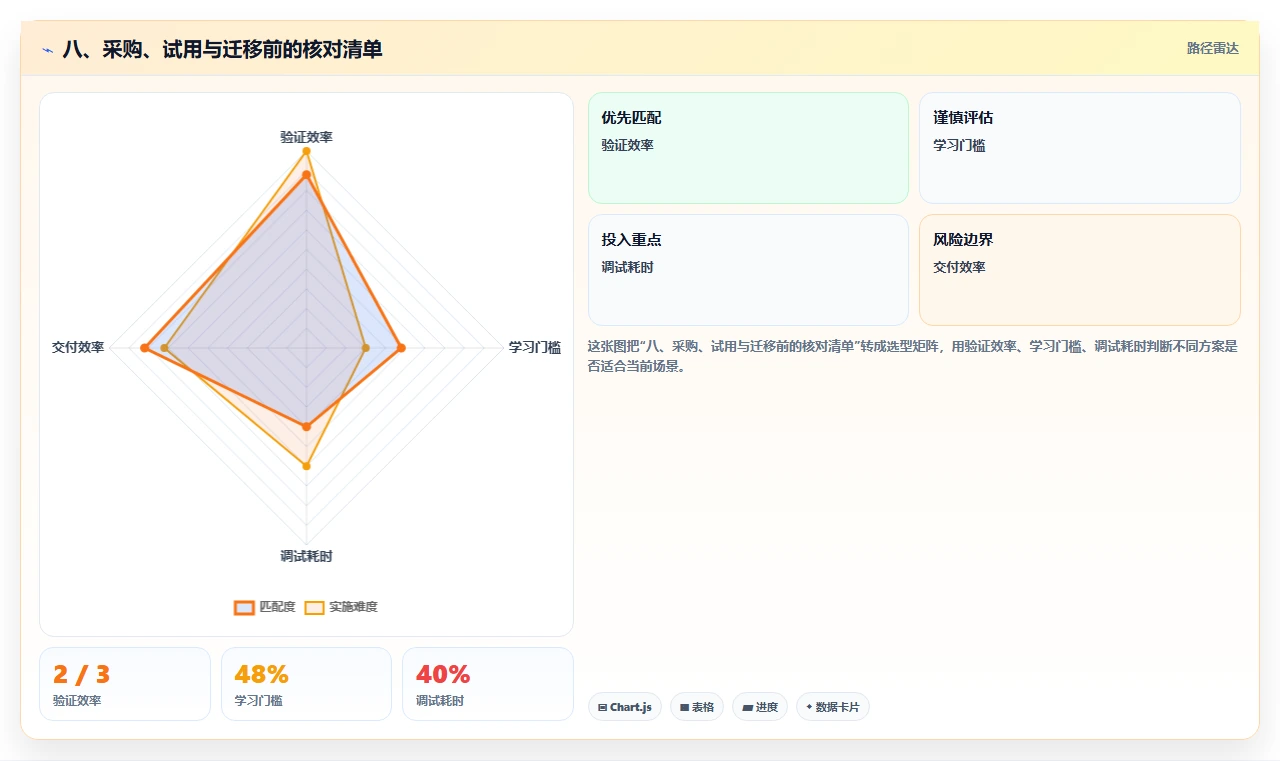Click the 匹配度 legend color box
This screenshot has width=1280, height=761.
click(x=244, y=607)
